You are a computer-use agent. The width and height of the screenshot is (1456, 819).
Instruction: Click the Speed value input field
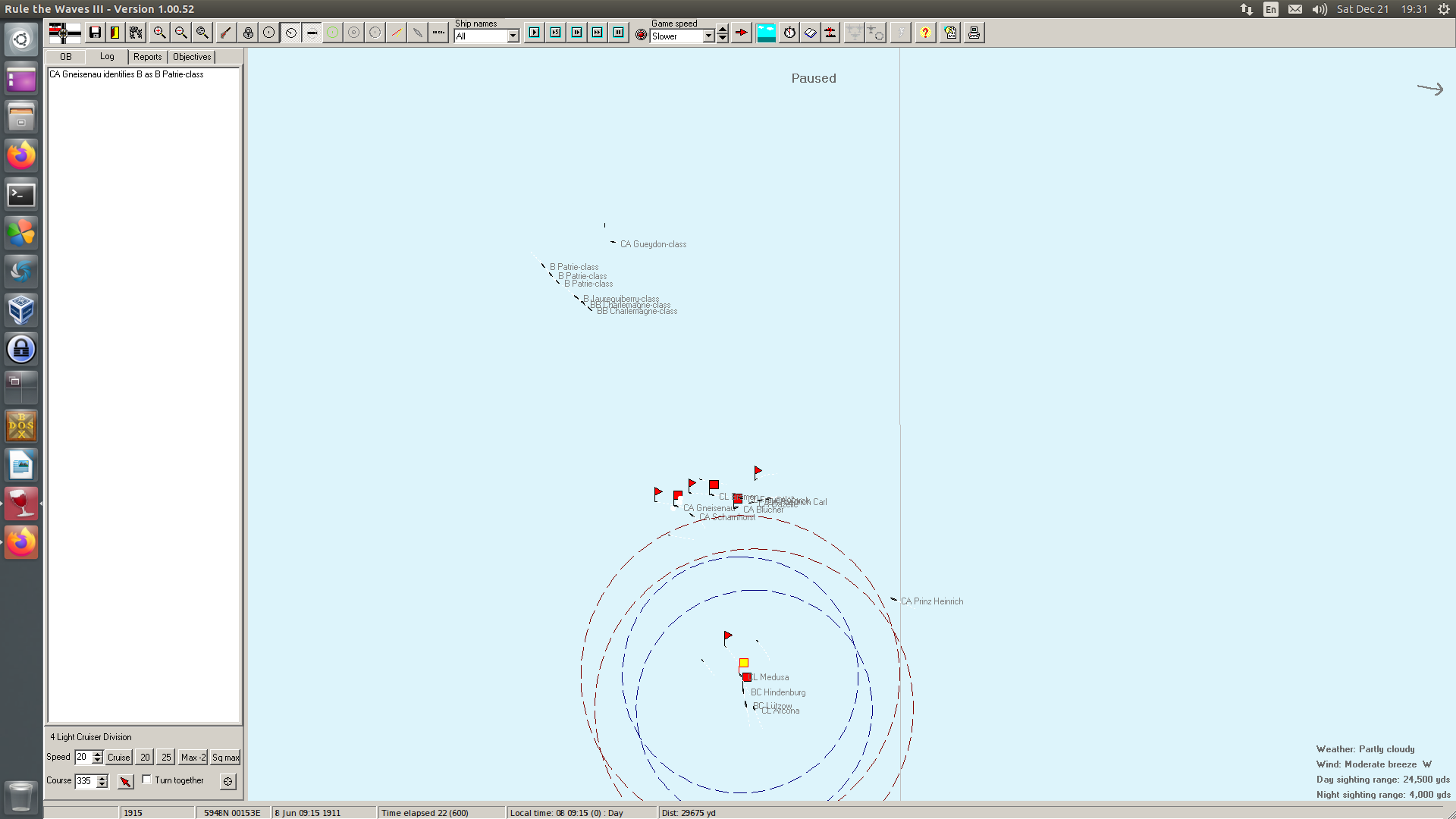click(83, 757)
